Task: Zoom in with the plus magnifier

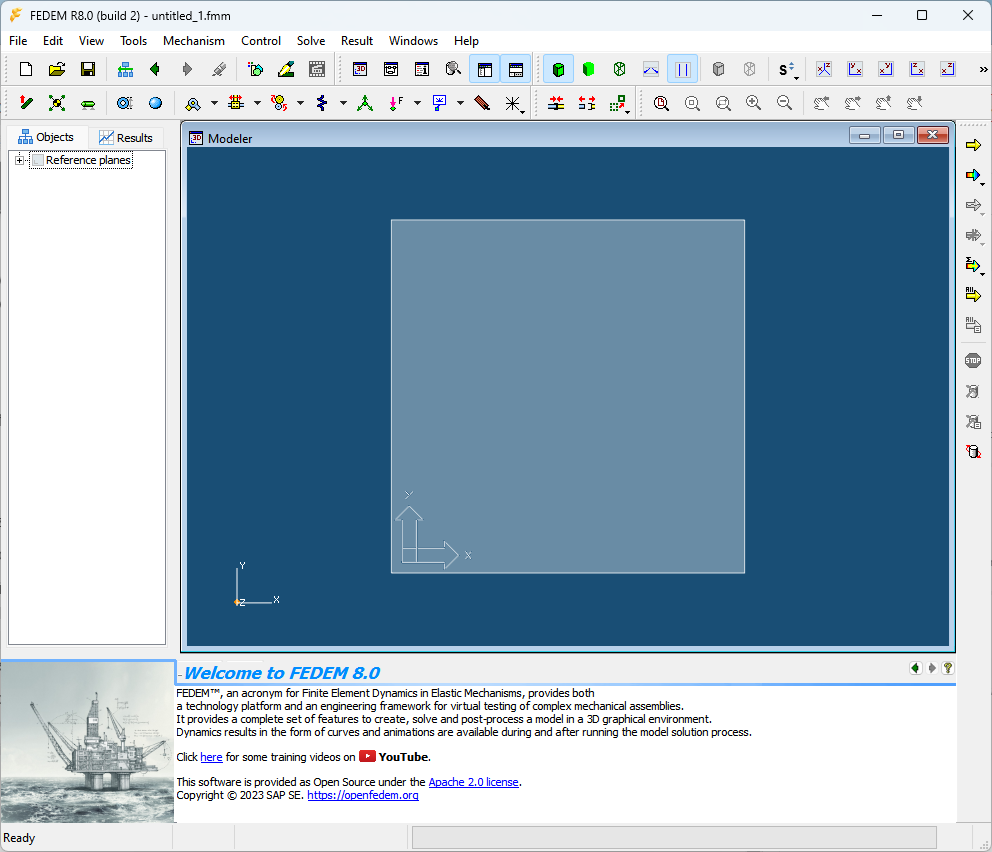Action: (x=753, y=103)
